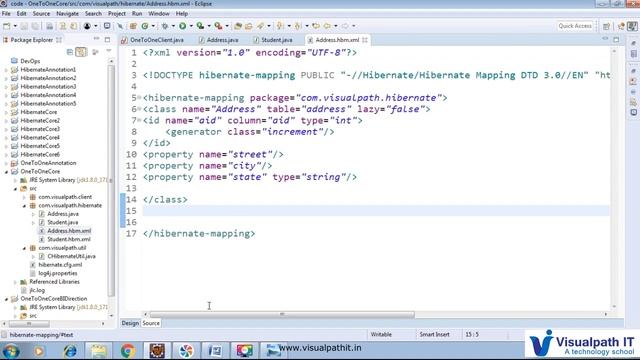Viewport: 640px width, 360px height.
Task: Click the Debug bug toolbar icon
Action: pos(165,26)
